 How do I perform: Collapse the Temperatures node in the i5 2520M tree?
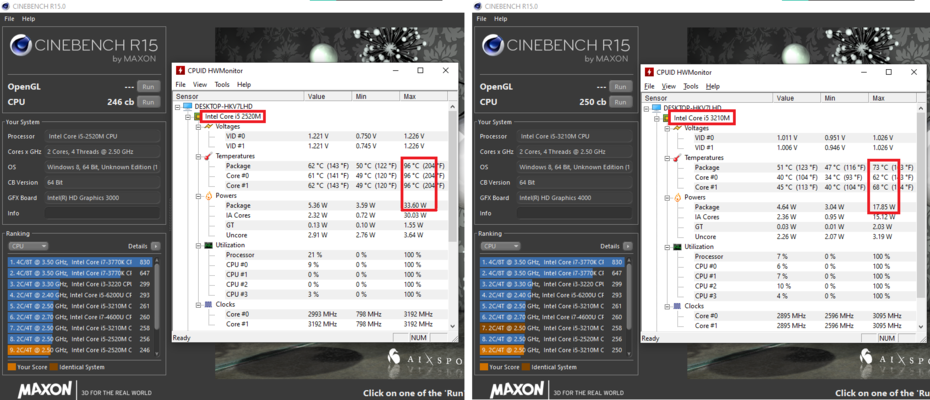[199, 156]
